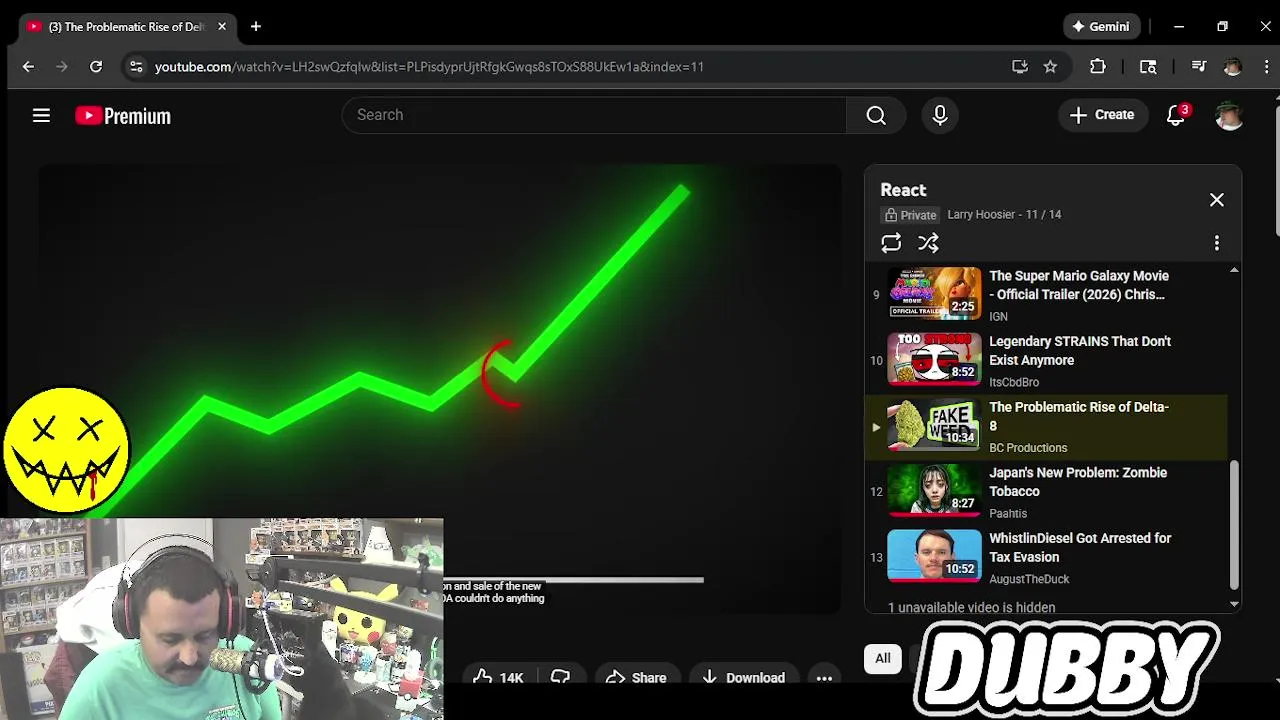Click the React playlist title
The image size is (1280, 720).
coord(903,190)
